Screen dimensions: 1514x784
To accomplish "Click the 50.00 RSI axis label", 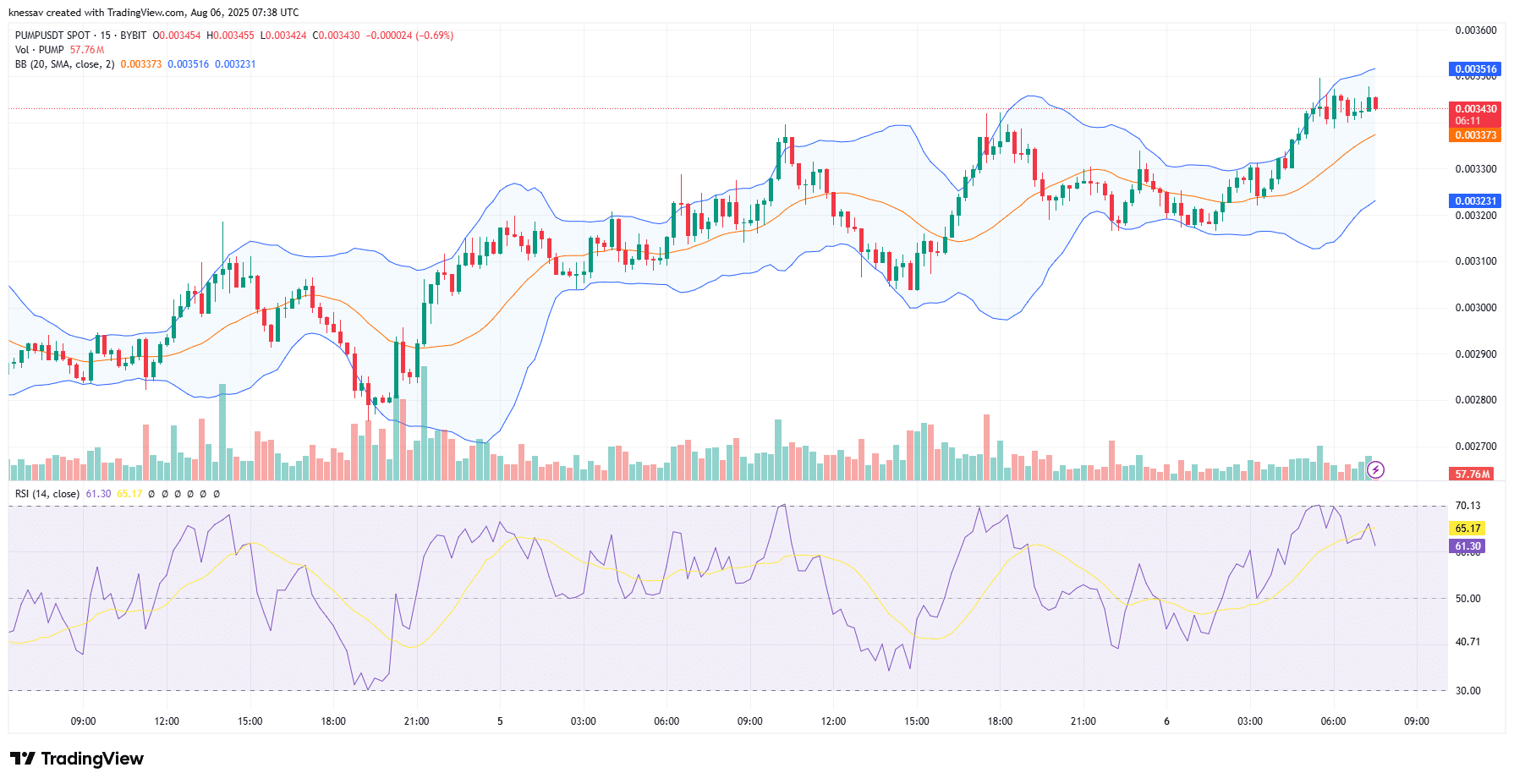I will point(1467,599).
